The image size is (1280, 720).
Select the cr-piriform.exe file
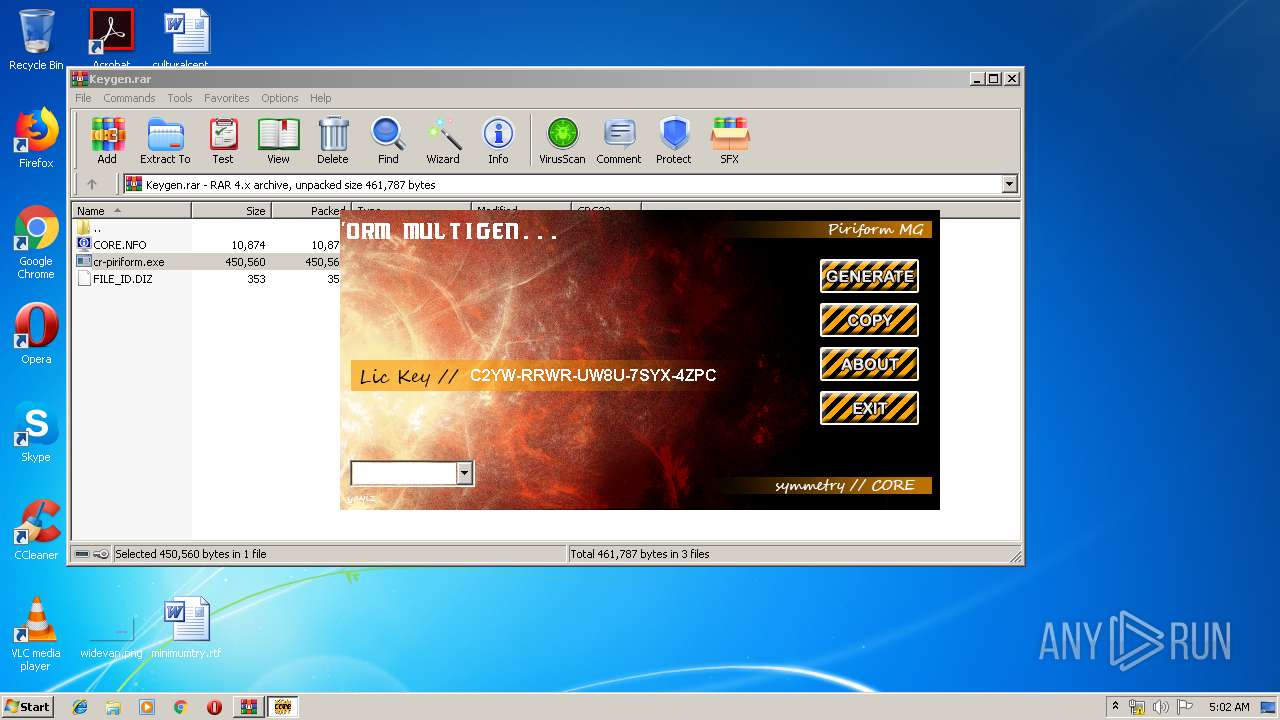(x=128, y=262)
